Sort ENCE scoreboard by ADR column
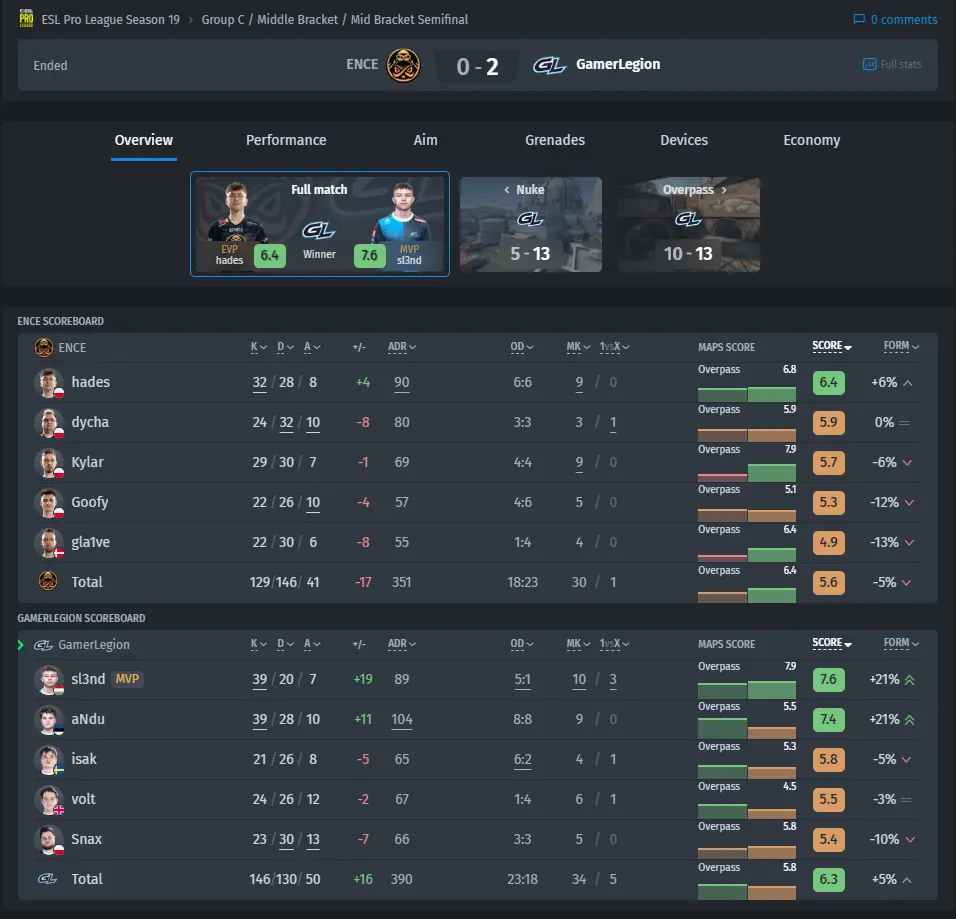The image size is (956, 919). (x=402, y=347)
